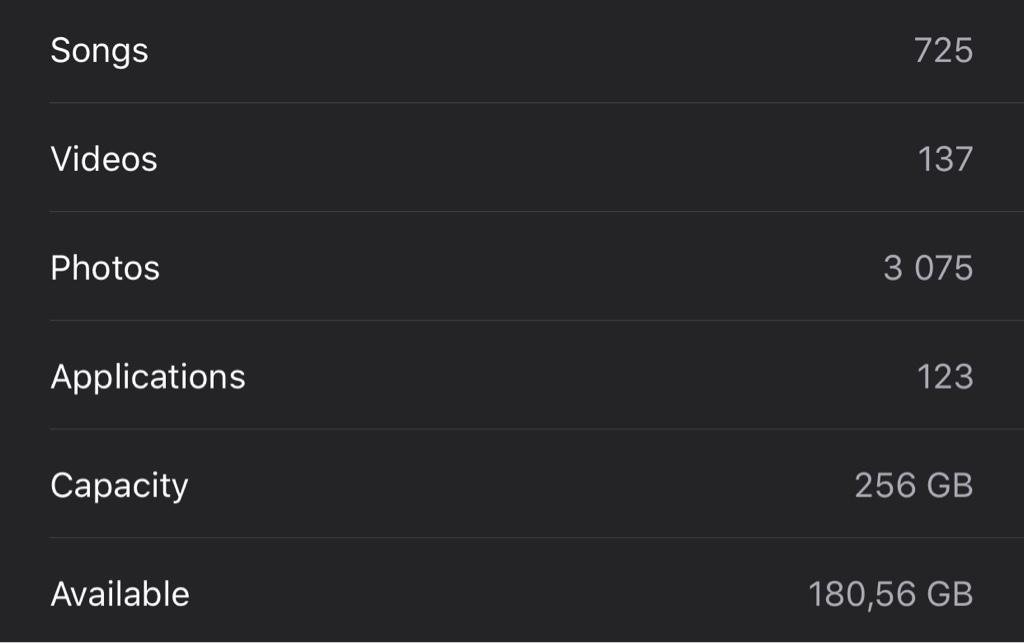Click the GB unit in Available value
Image resolution: width=1024 pixels, height=643 pixels.
pos(950,595)
